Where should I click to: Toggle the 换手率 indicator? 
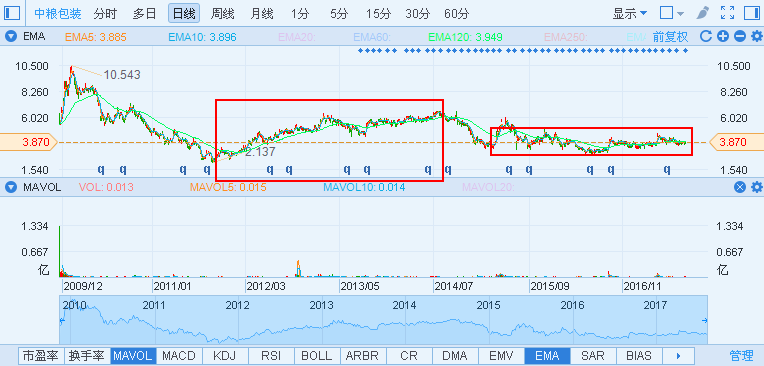click(87, 356)
